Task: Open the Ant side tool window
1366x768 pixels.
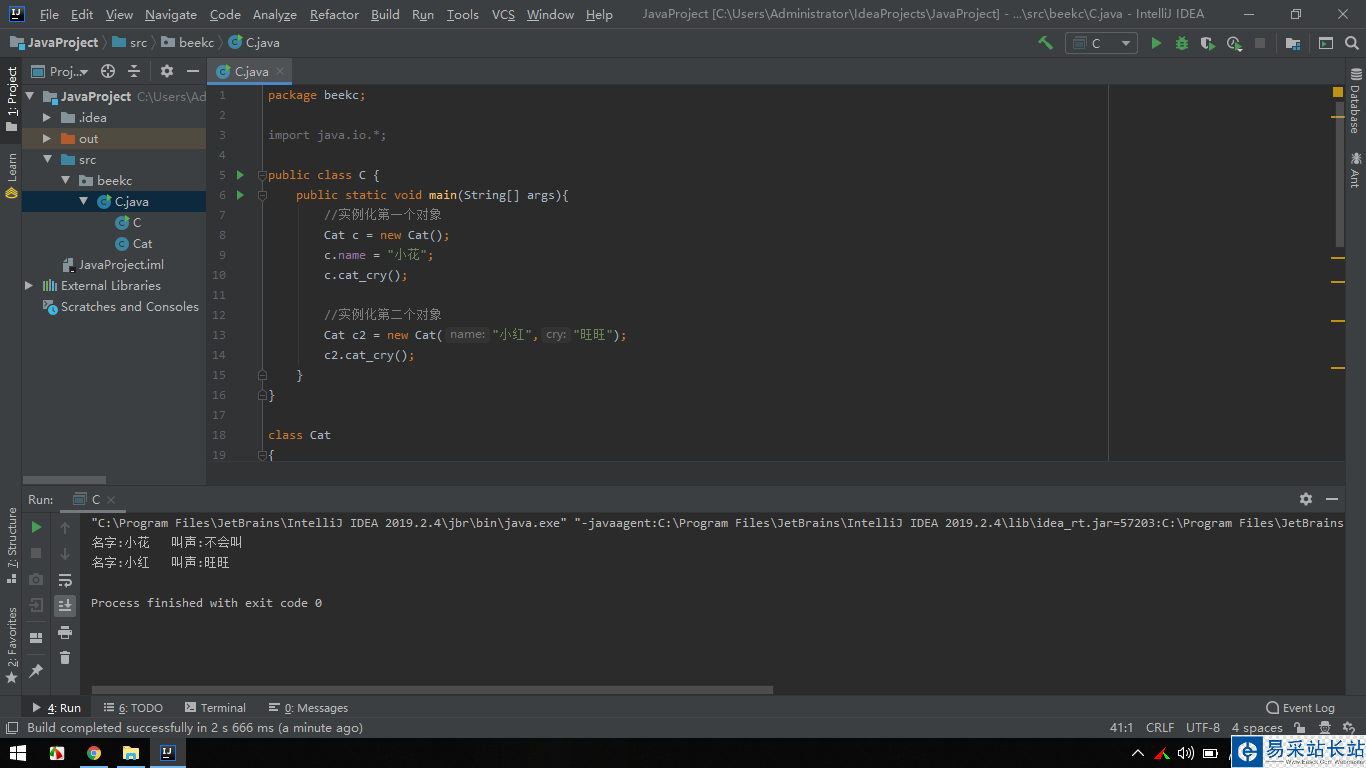Action: click(x=1355, y=169)
